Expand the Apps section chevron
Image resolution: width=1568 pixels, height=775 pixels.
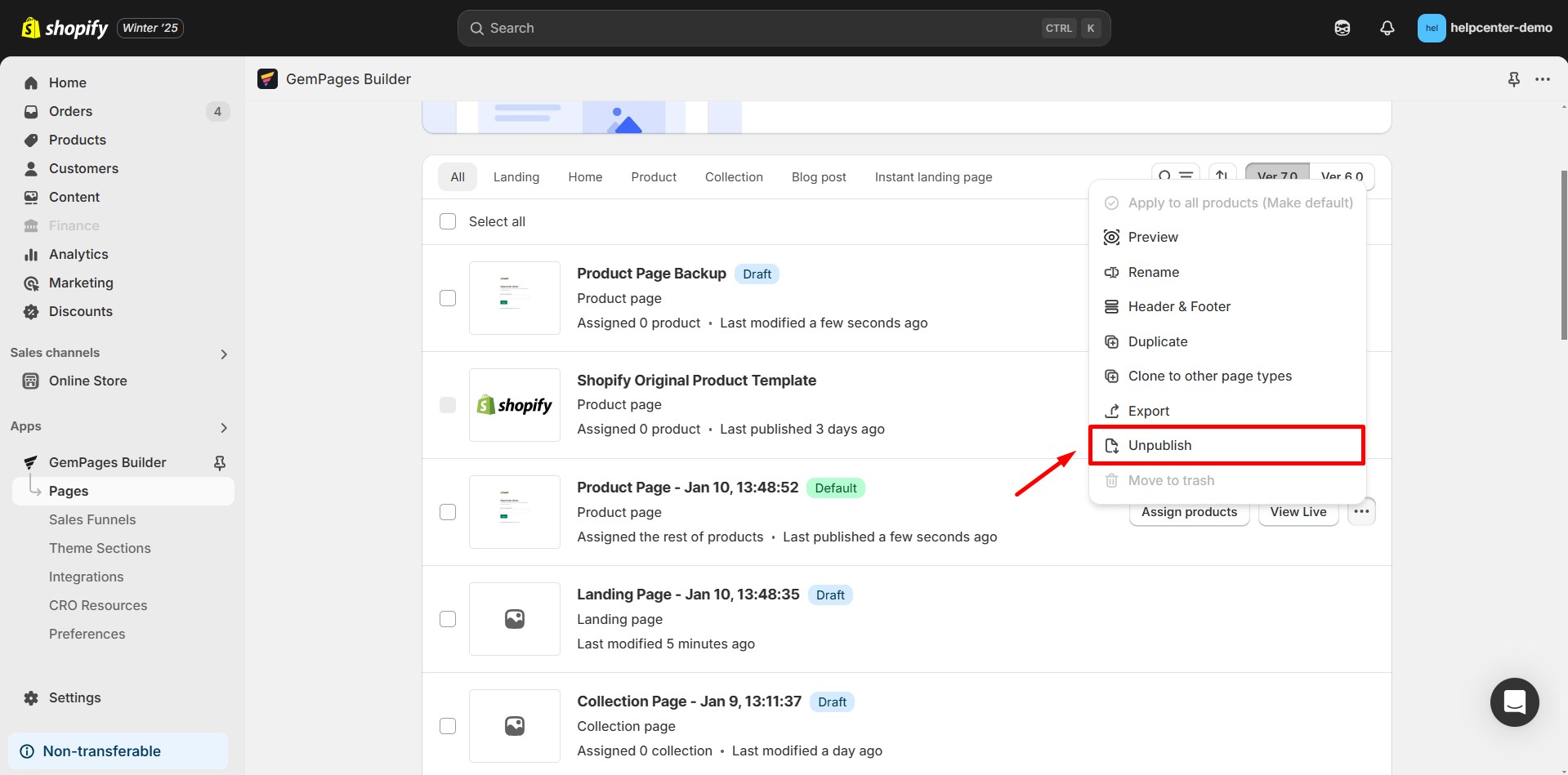click(x=223, y=427)
